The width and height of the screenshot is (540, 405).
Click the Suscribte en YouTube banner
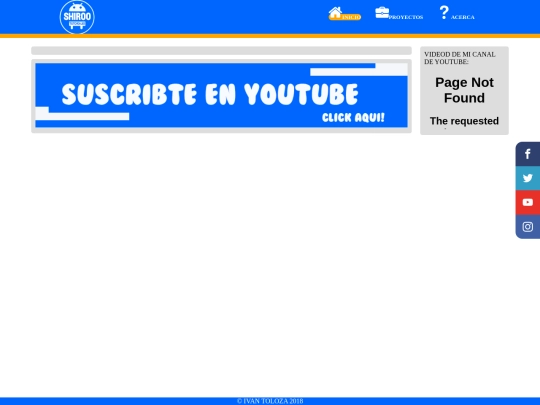pos(221,95)
